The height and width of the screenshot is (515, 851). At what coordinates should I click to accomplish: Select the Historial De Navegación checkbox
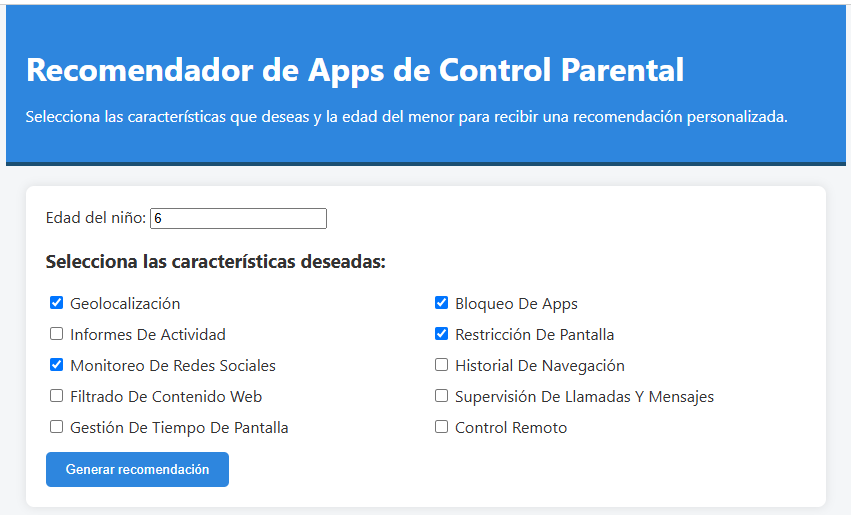[x=441, y=365]
